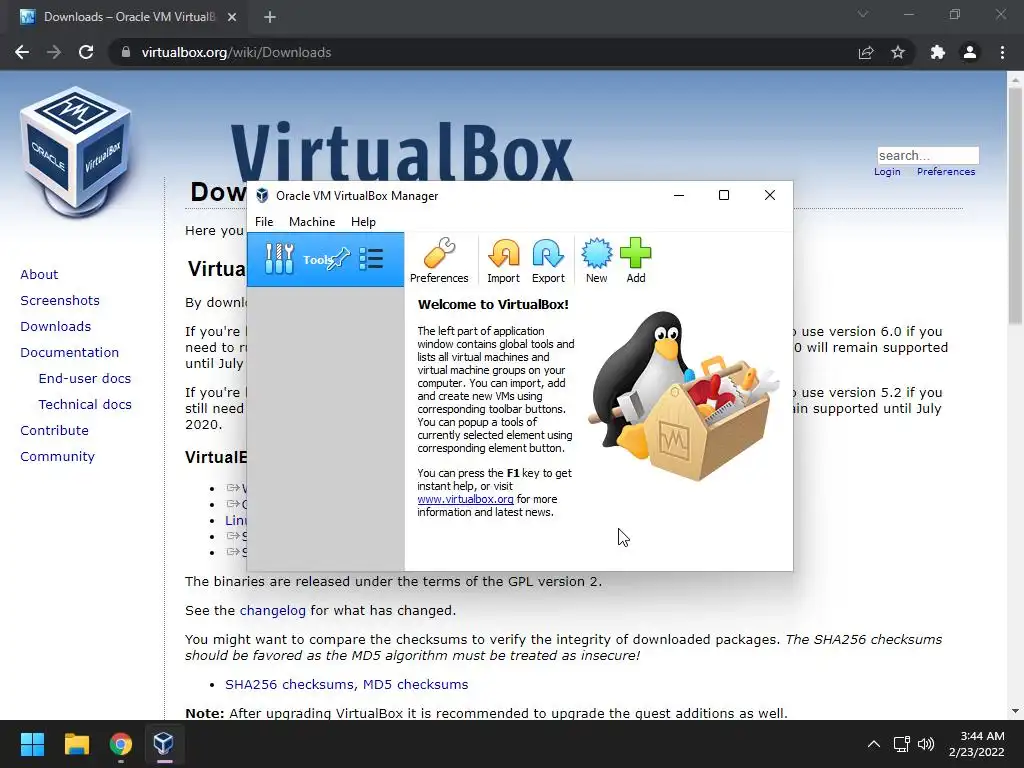Click SHA256 checksums link
The width and height of the screenshot is (1024, 768).
click(291, 684)
